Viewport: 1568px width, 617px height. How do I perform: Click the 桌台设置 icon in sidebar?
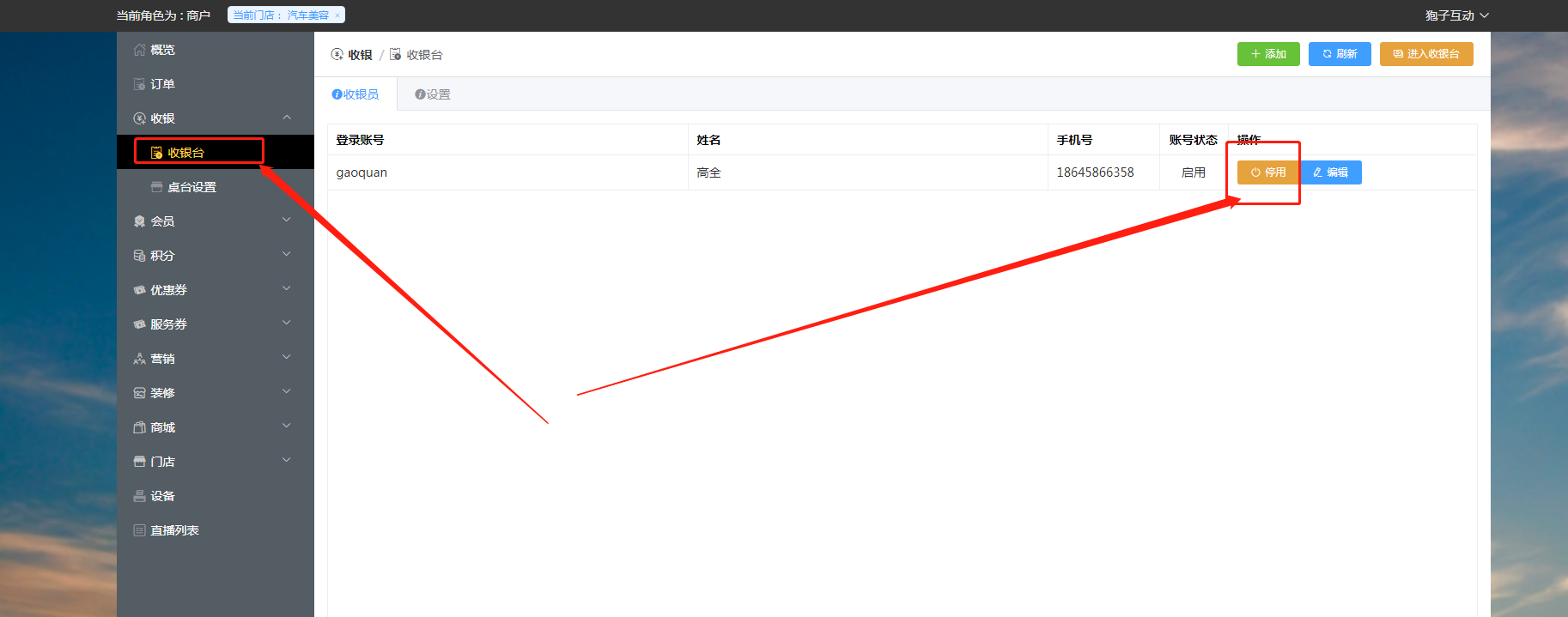pyautogui.click(x=156, y=187)
